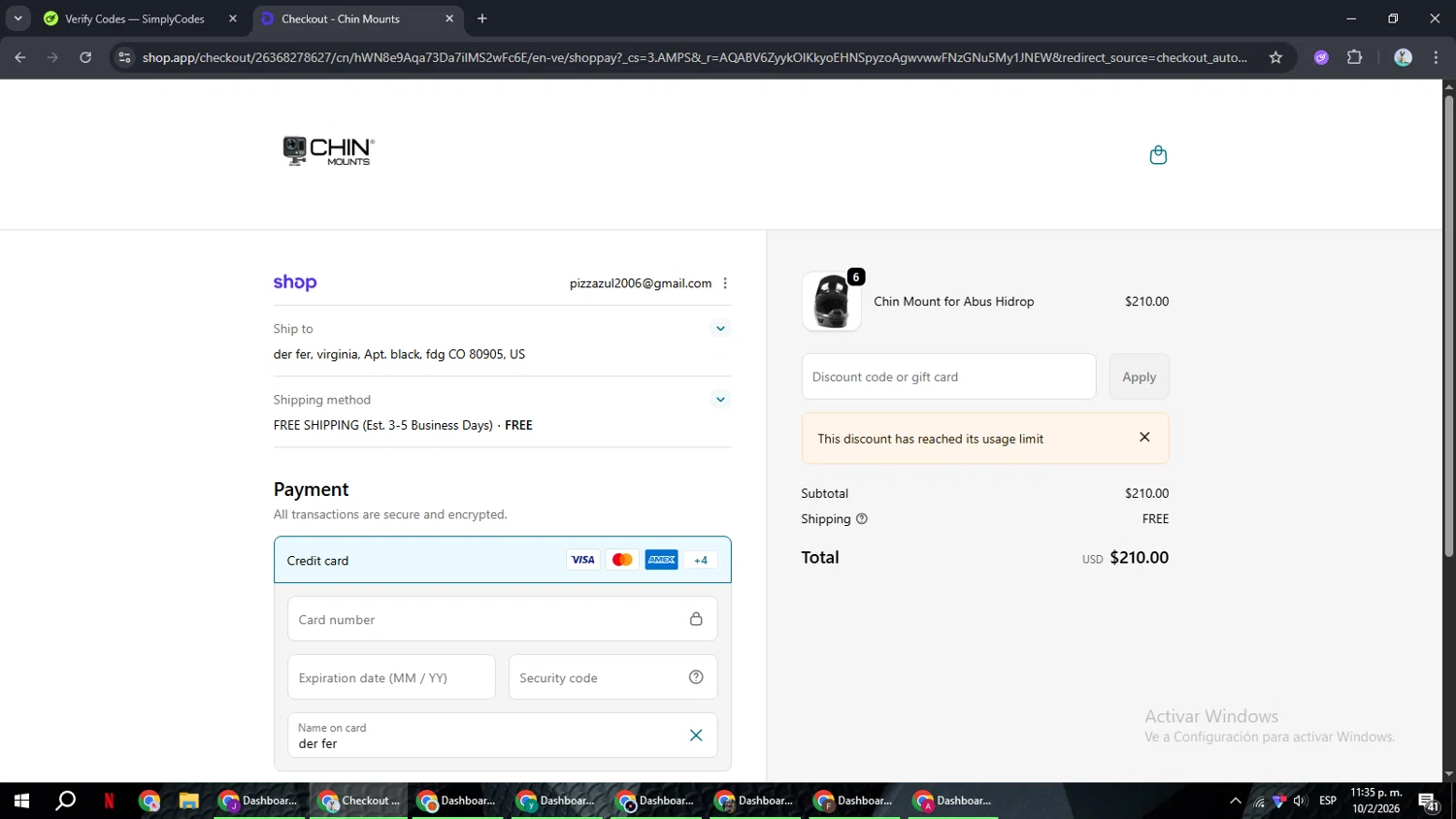1456x819 pixels.
Task: Show the Shipping info help icon
Action: click(x=862, y=519)
